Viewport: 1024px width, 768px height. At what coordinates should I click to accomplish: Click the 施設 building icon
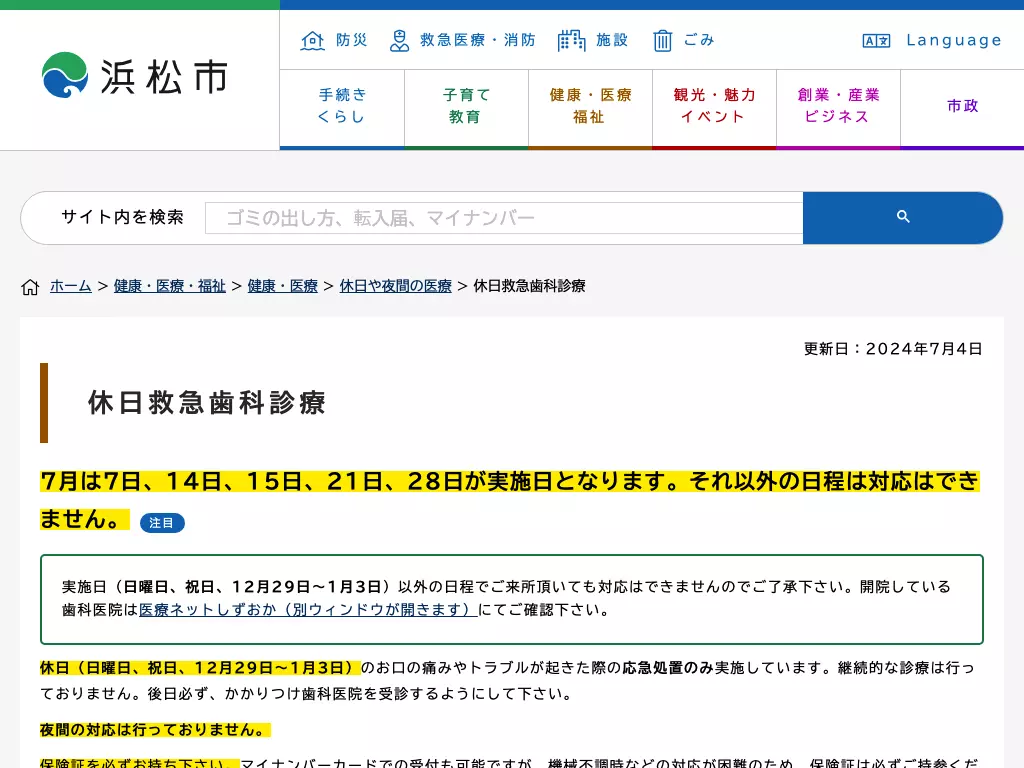tap(571, 40)
